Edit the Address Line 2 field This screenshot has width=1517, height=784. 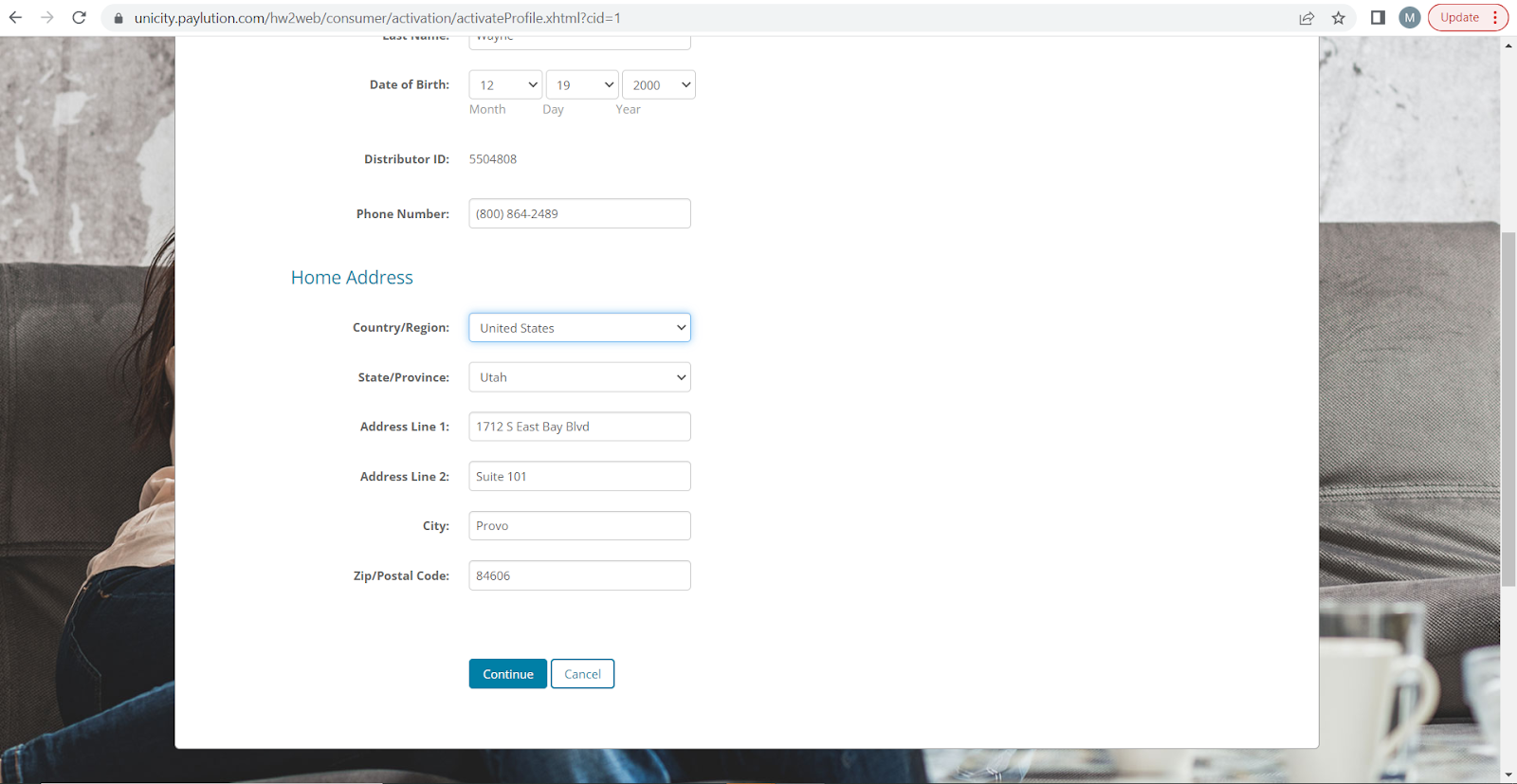pyautogui.click(x=580, y=476)
